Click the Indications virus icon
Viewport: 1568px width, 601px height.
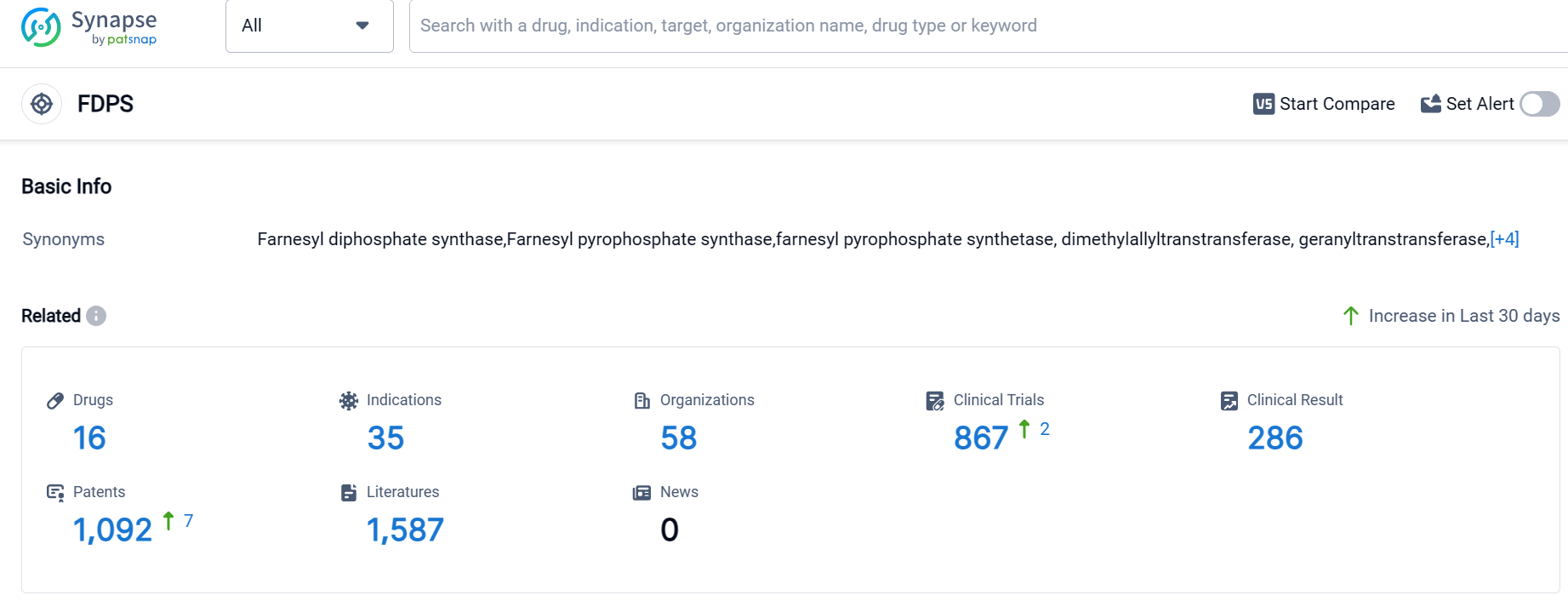[349, 401]
